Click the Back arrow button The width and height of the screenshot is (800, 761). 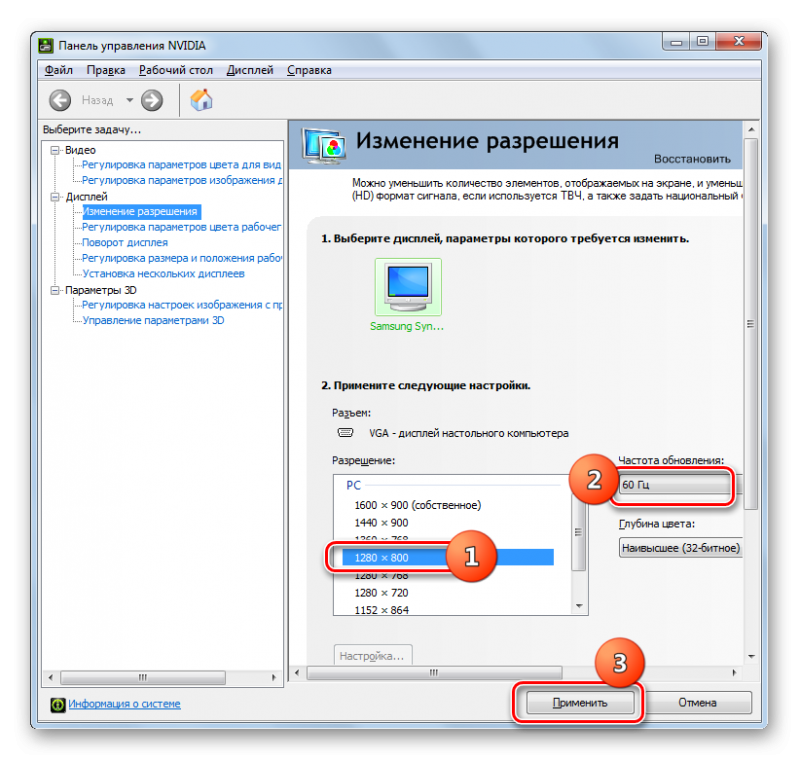point(60,100)
